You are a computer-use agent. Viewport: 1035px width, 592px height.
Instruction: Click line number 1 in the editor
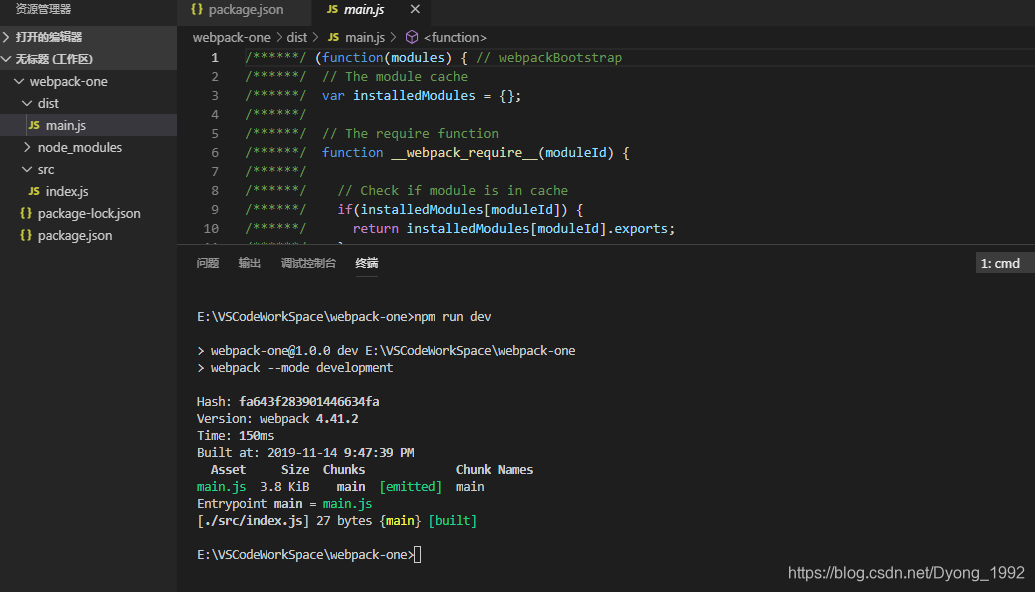click(x=215, y=57)
